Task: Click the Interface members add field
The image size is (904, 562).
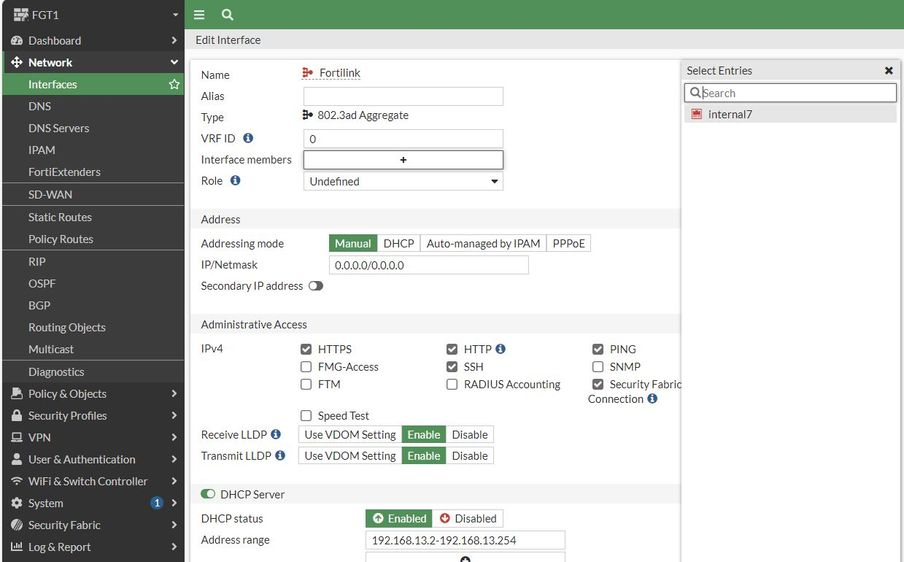Action: coord(403,160)
